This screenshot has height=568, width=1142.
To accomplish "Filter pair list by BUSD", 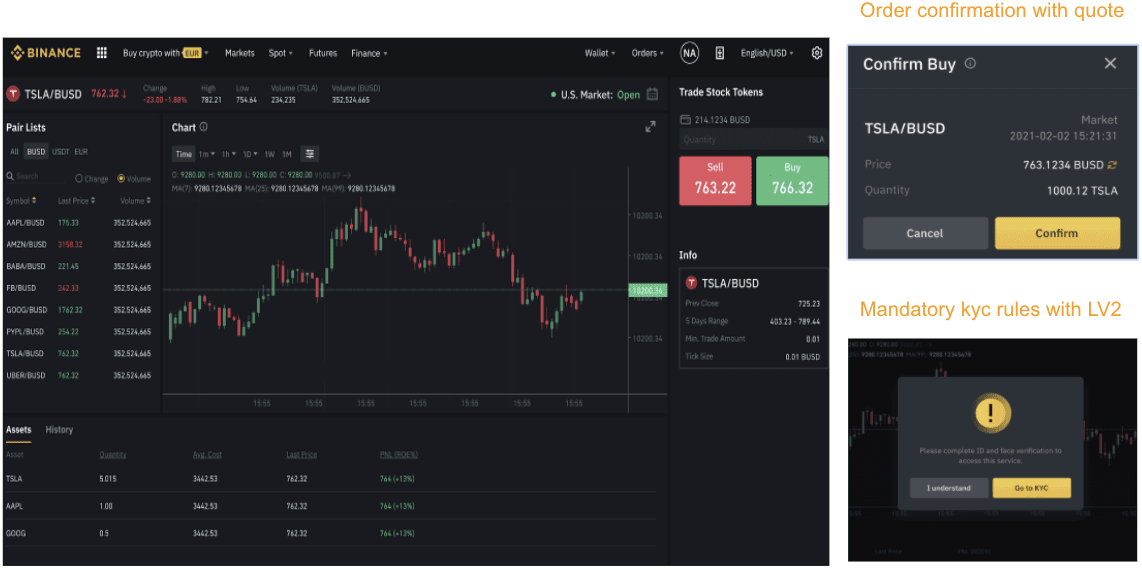I will pos(36,151).
